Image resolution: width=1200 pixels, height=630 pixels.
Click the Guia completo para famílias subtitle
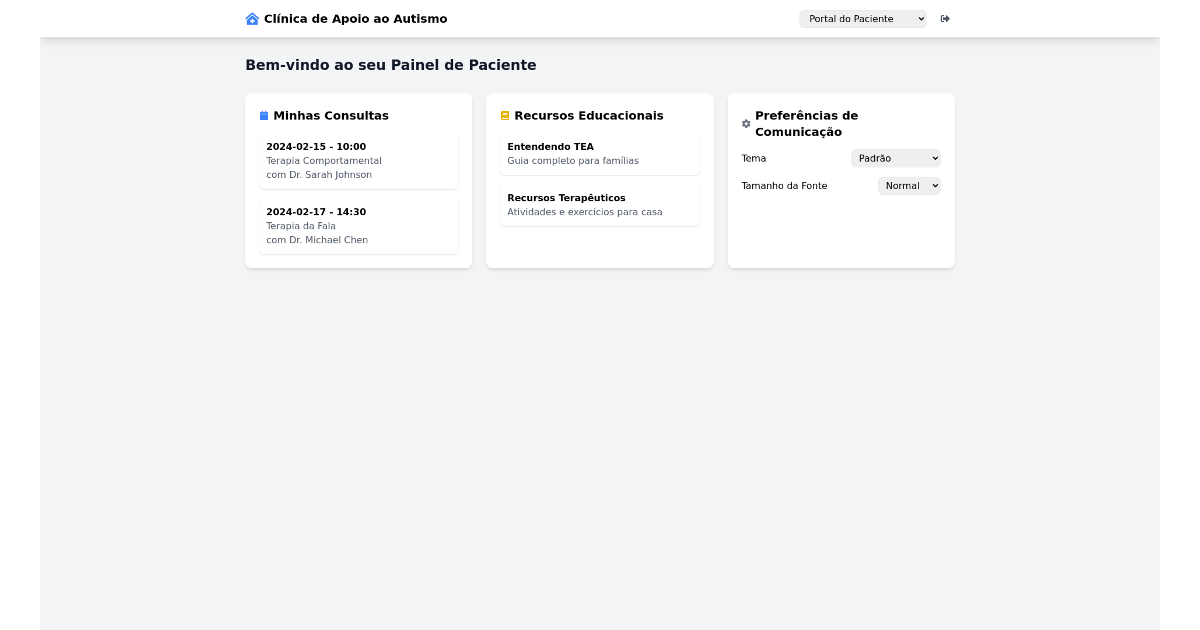(572, 160)
